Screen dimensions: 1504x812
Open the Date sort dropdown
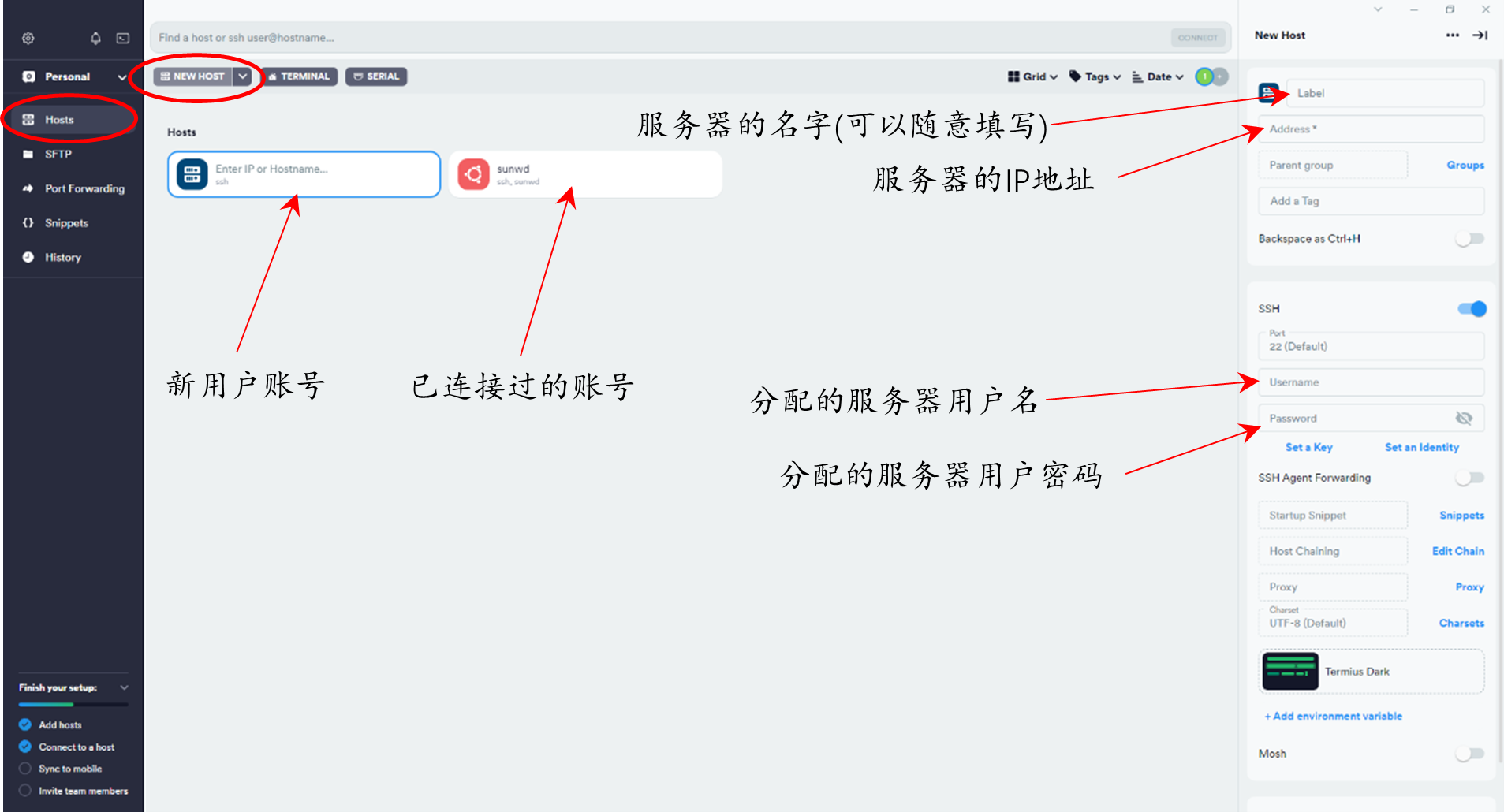[1158, 76]
